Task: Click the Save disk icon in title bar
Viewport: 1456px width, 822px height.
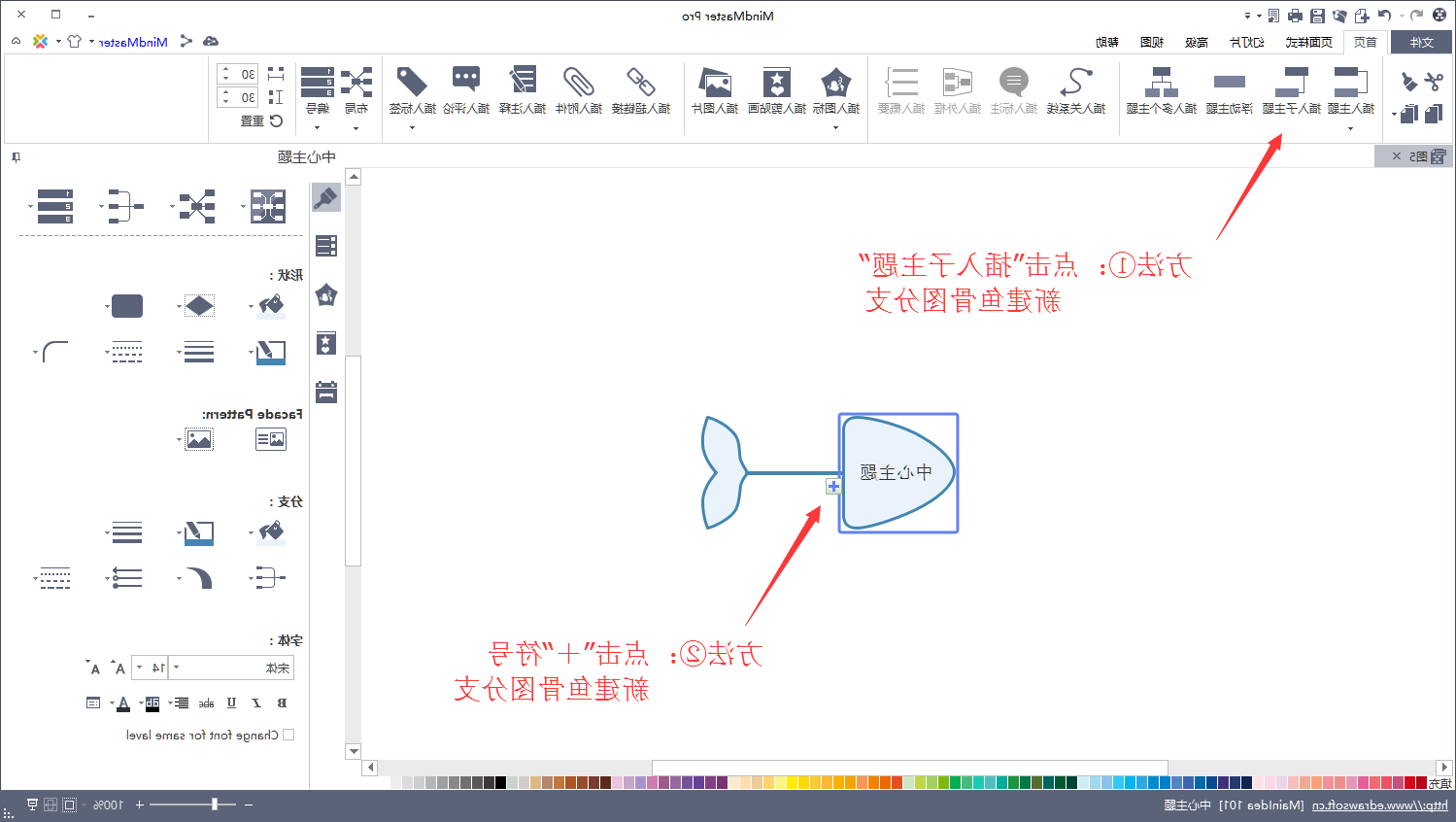Action: pos(1317,16)
